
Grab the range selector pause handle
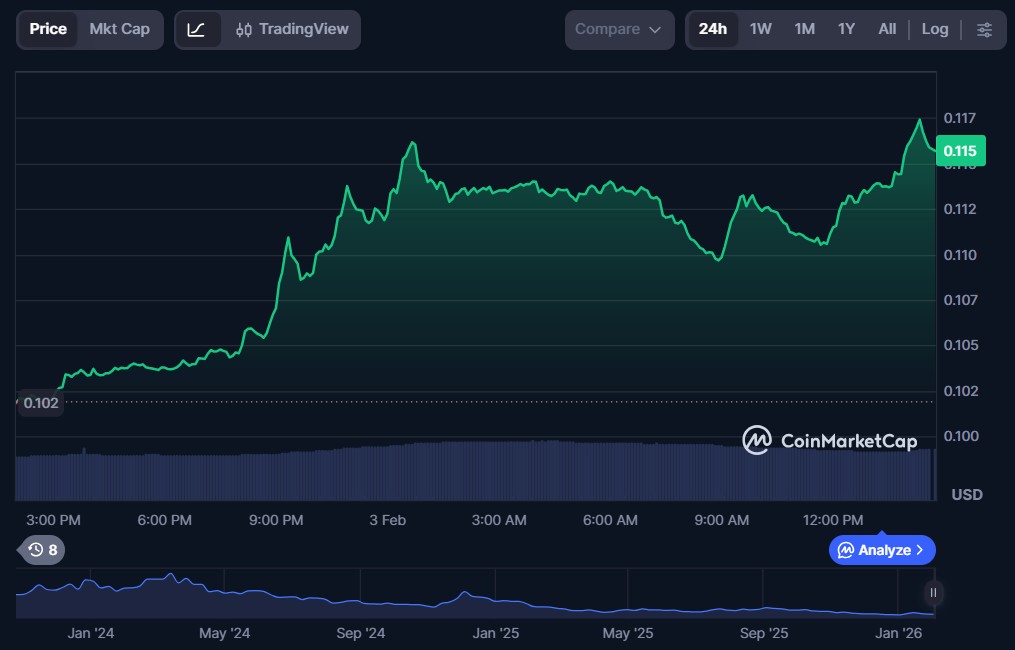[933, 593]
